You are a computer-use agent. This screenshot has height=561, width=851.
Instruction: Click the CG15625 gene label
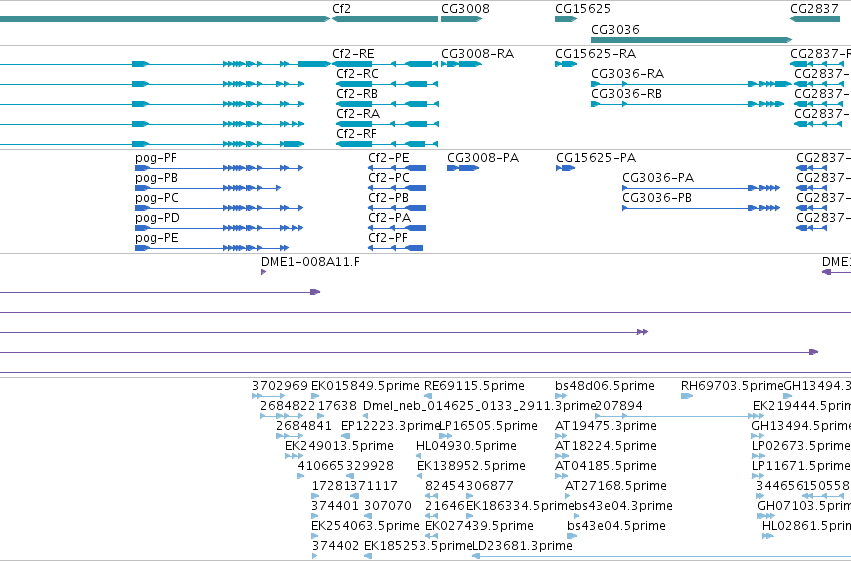point(582,9)
